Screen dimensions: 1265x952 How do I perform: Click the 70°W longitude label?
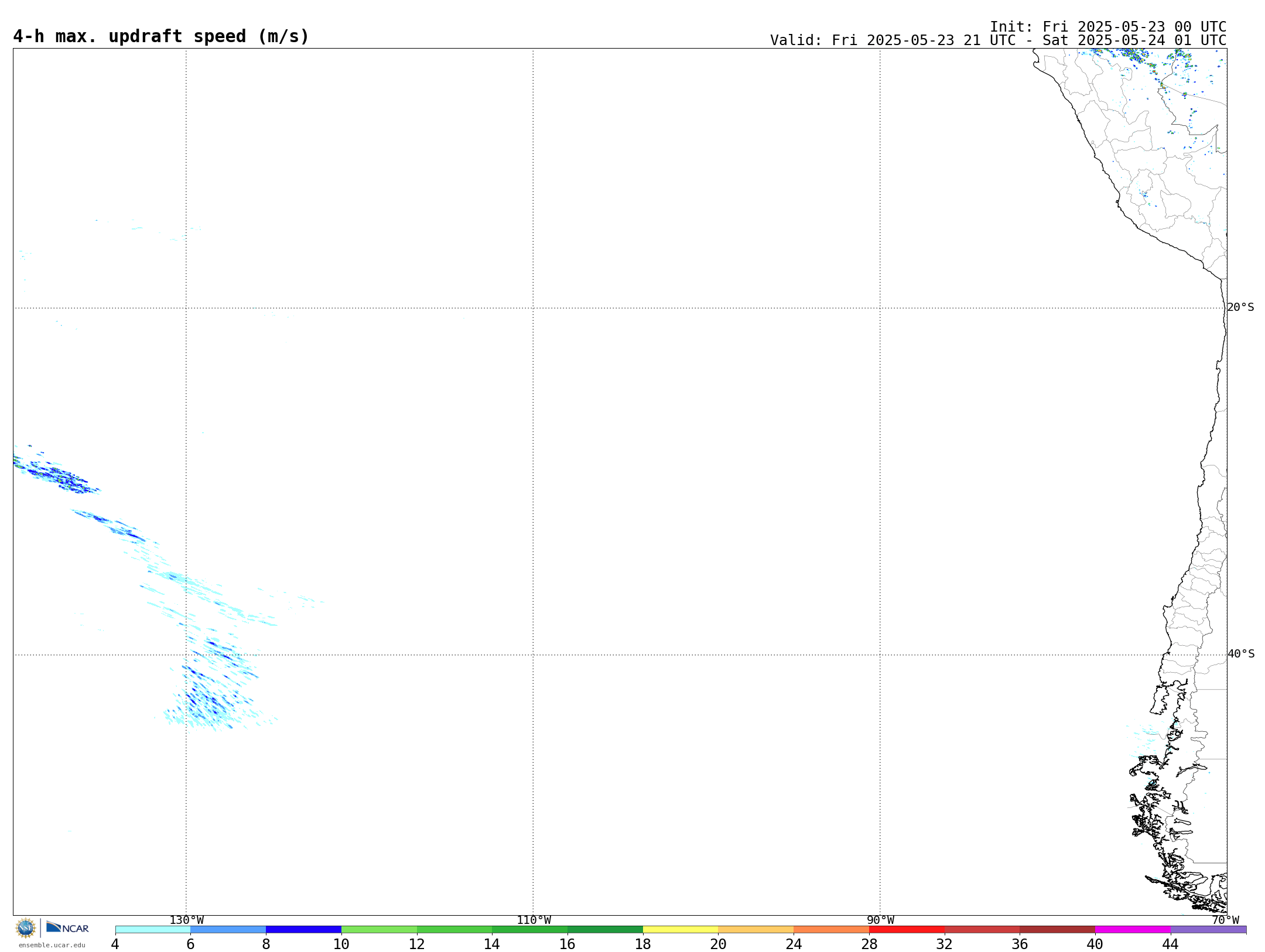[x=1225, y=920]
